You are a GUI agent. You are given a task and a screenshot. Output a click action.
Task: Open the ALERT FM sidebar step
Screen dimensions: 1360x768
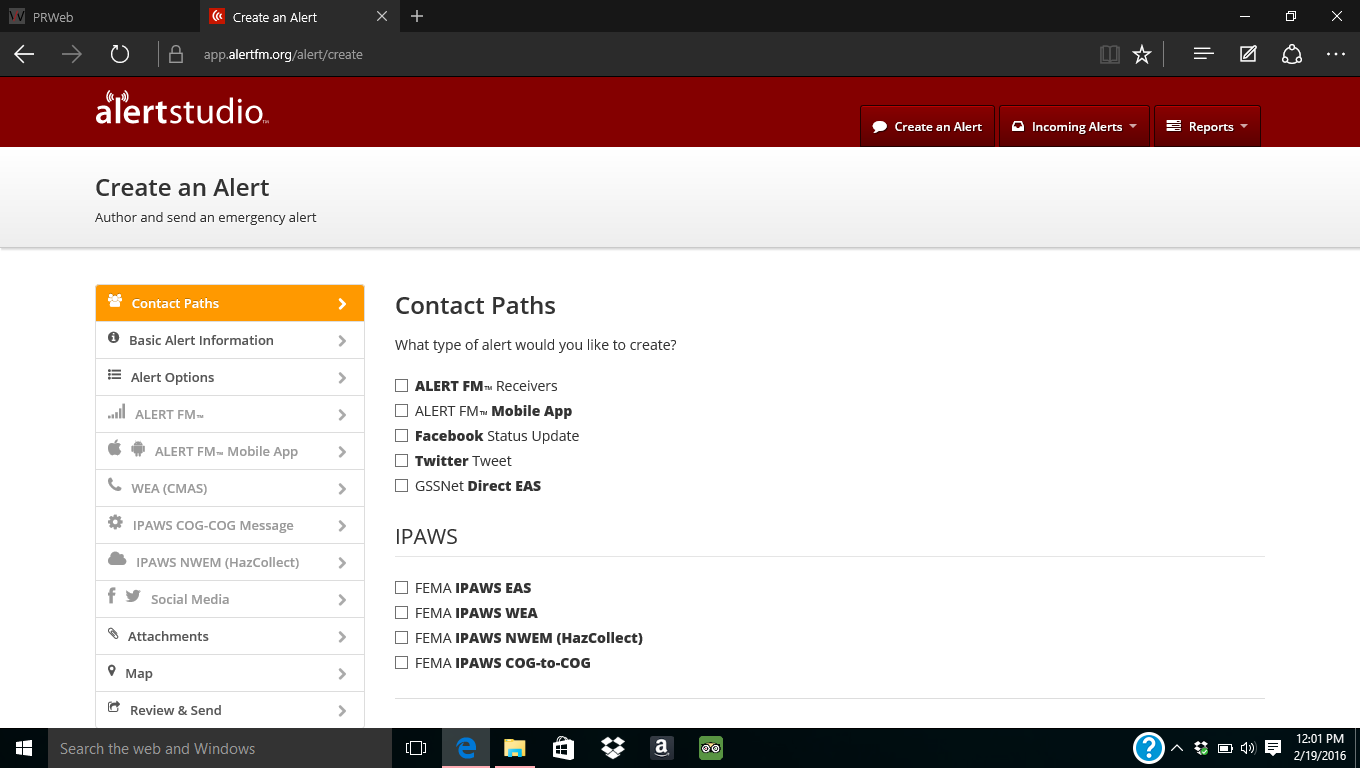(230, 414)
